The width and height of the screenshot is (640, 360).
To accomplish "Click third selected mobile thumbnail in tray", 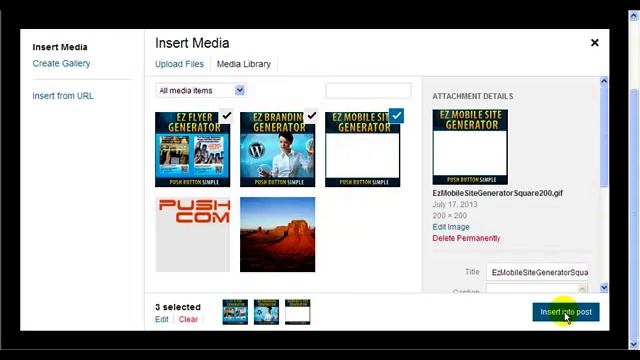I will click(298, 312).
